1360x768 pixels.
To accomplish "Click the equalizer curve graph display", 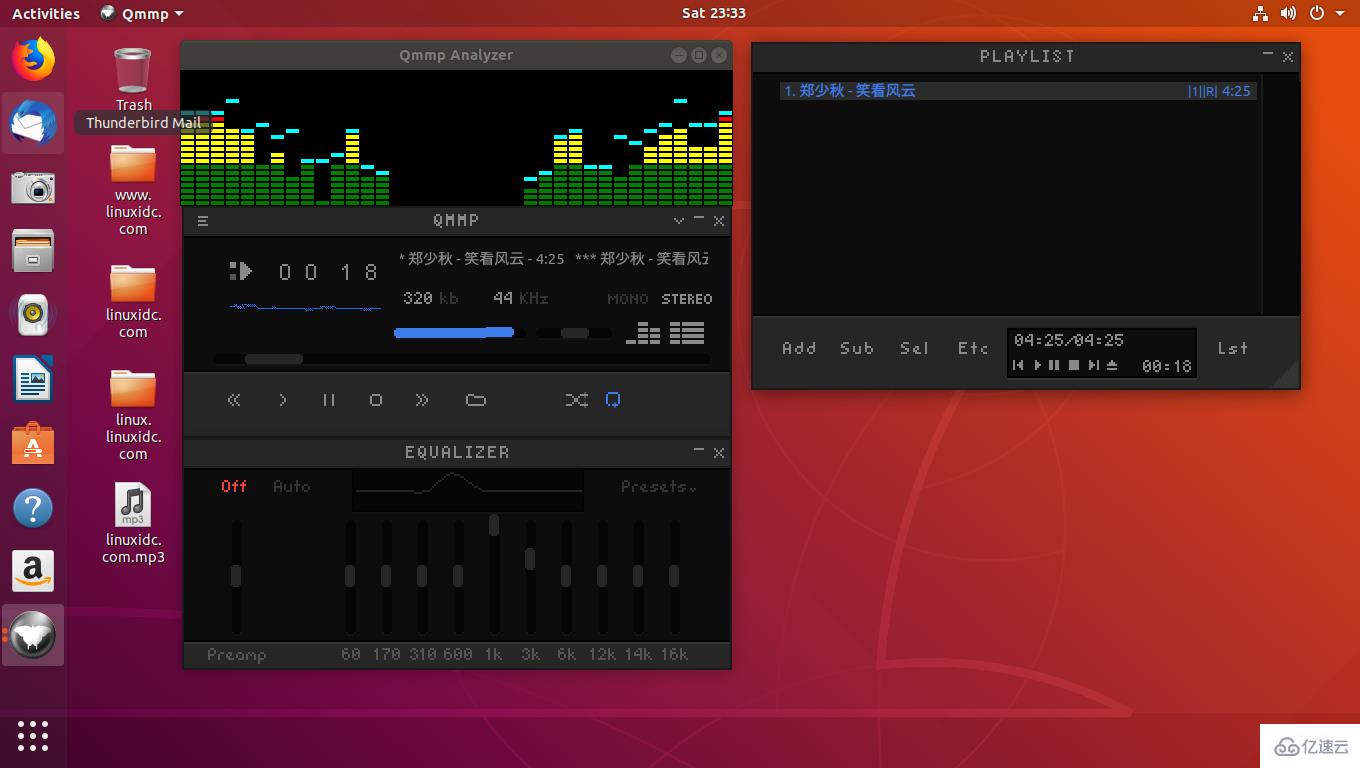I will tap(468, 491).
